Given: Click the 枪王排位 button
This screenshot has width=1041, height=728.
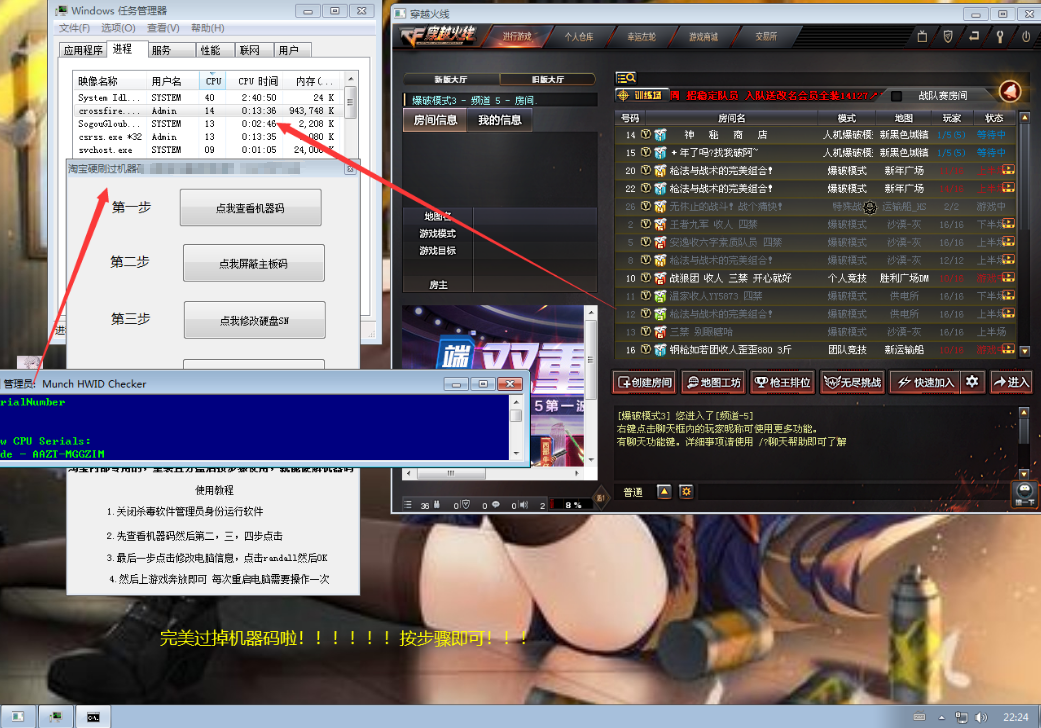Looking at the screenshot, I should coord(783,382).
